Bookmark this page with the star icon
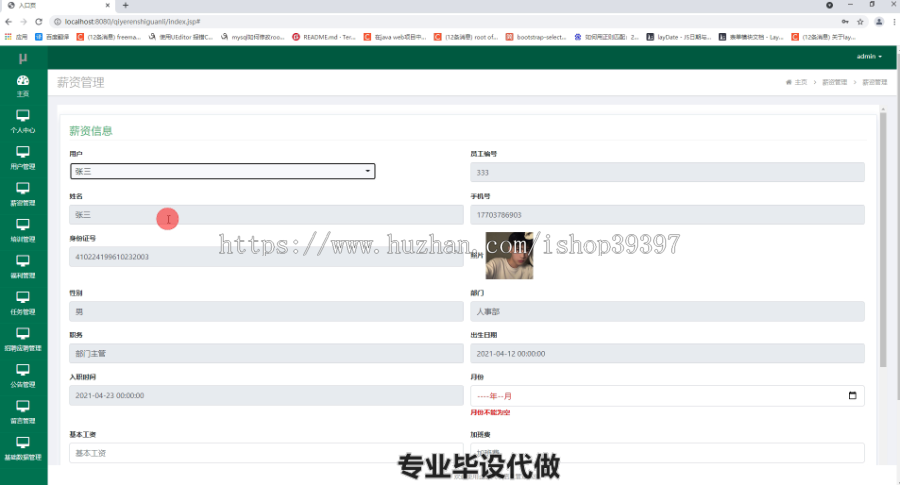 point(860,22)
